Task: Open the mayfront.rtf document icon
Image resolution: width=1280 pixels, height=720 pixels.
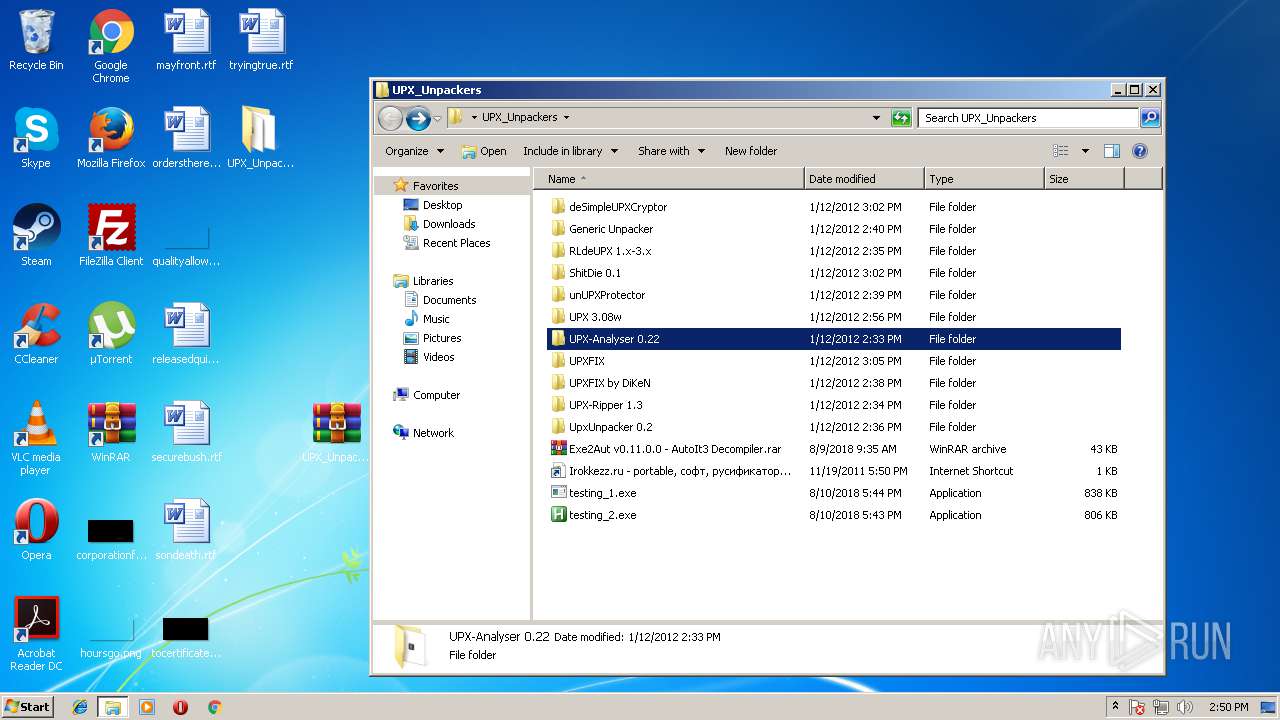Action: click(186, 41)
